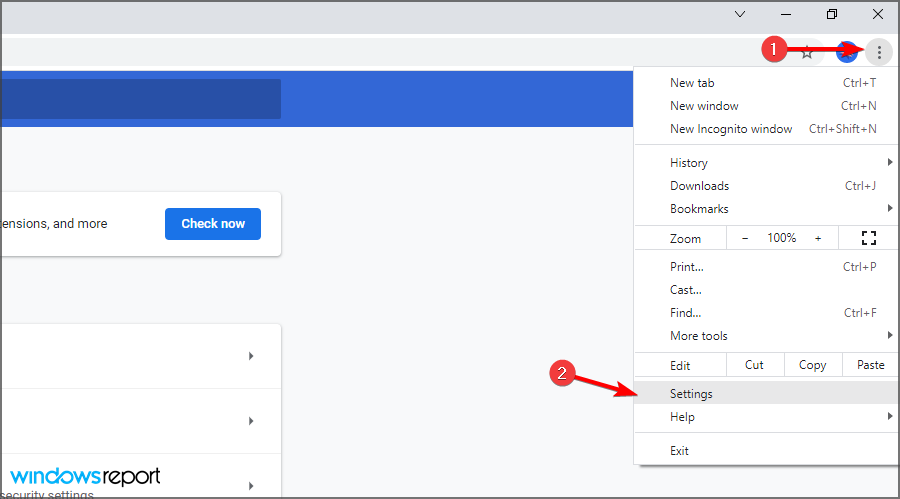Click the blue settings search field
Image resolution: width=900 pixels, height=499 pixels.
(140, 99)
